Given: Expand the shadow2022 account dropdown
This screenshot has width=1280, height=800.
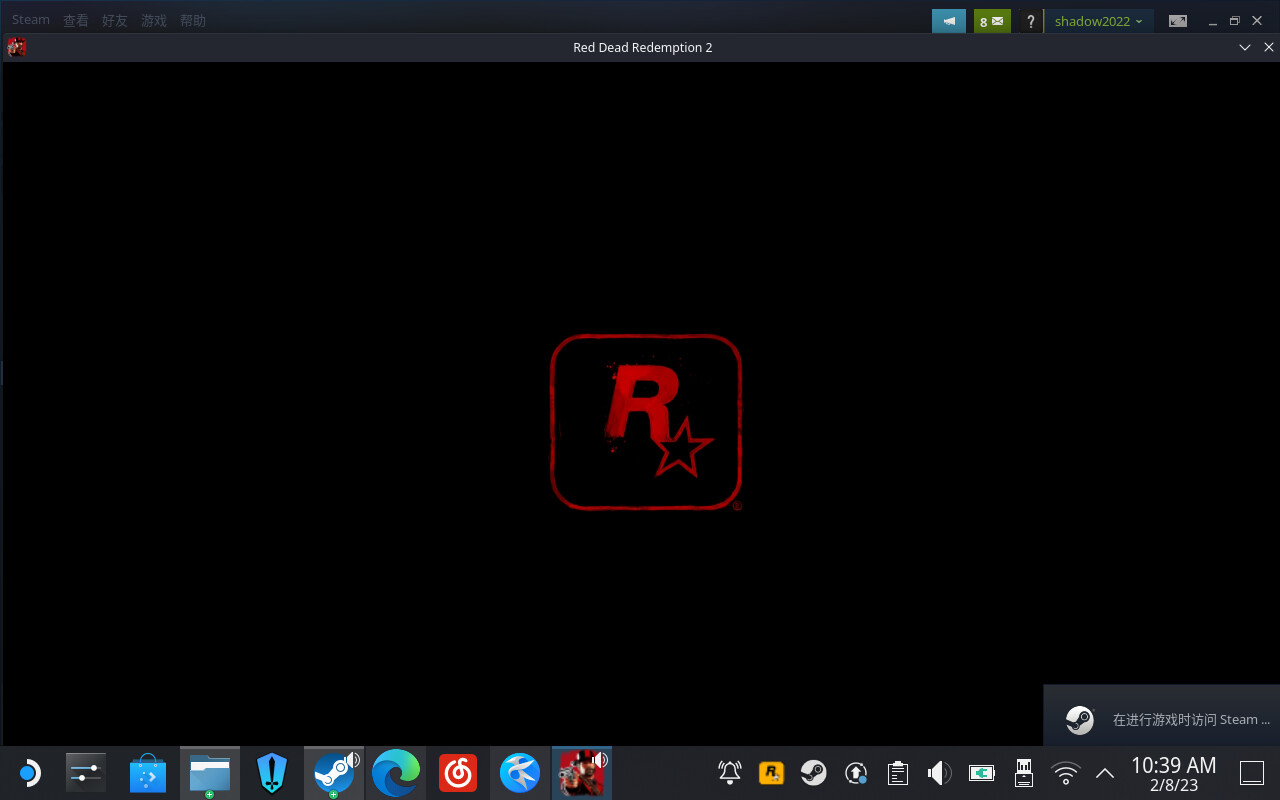Looking at the screenshot, I should pyautogui.click(x=1099, y=21).
